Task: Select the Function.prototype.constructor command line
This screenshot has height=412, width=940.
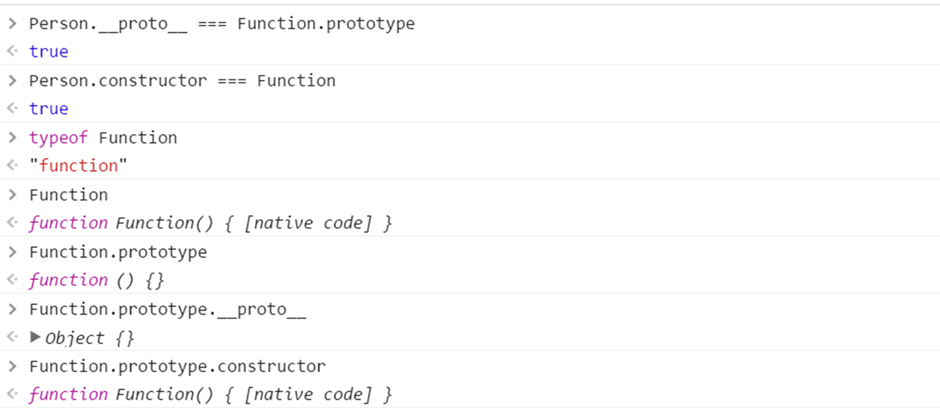Action: click(x=177, y=366)
